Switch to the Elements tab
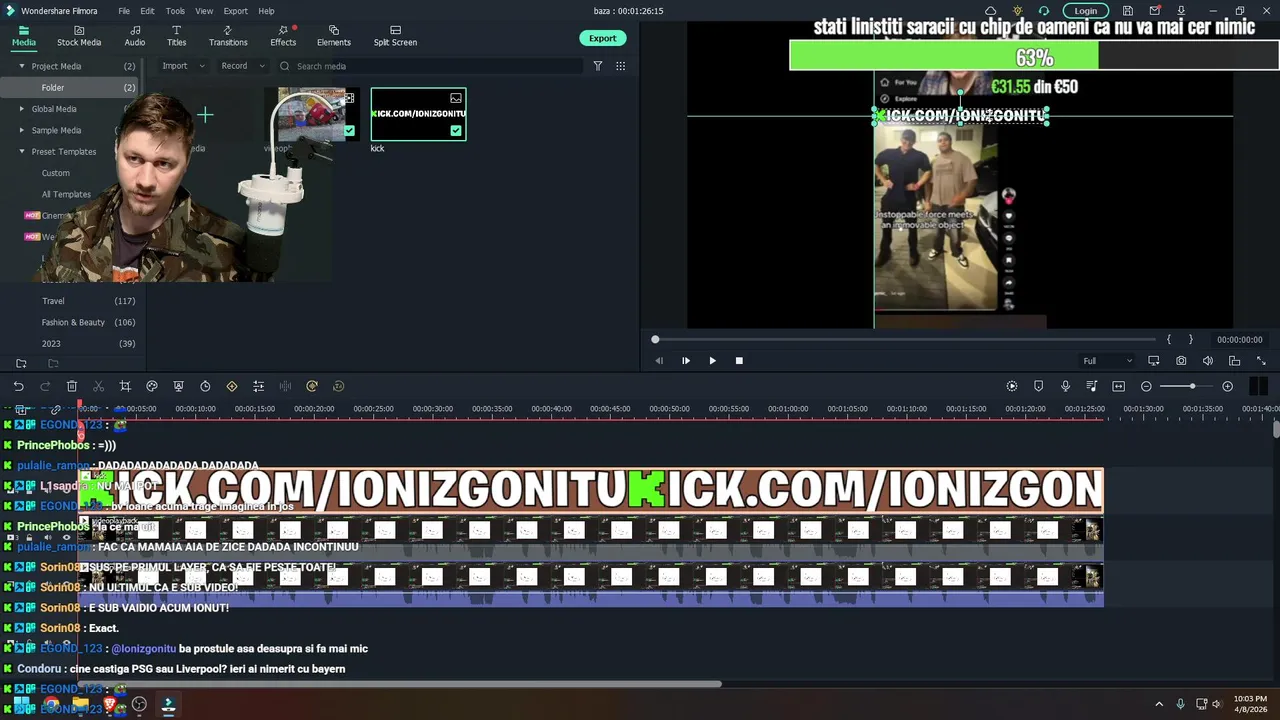 pos(334,36)
